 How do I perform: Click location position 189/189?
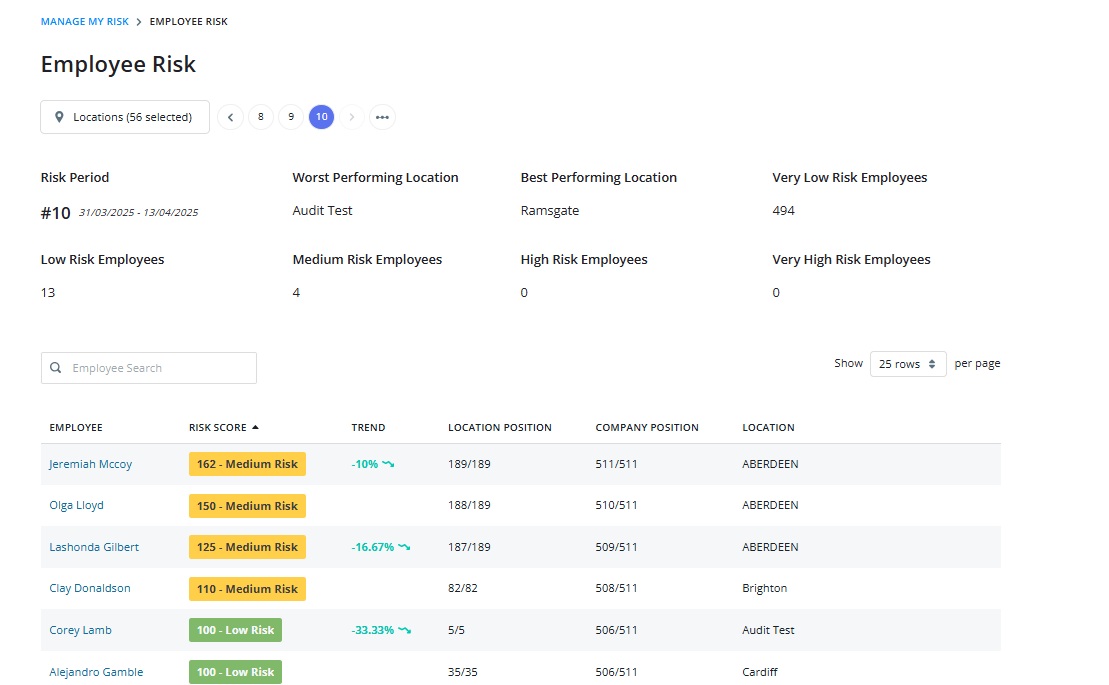tap(469, 464)
